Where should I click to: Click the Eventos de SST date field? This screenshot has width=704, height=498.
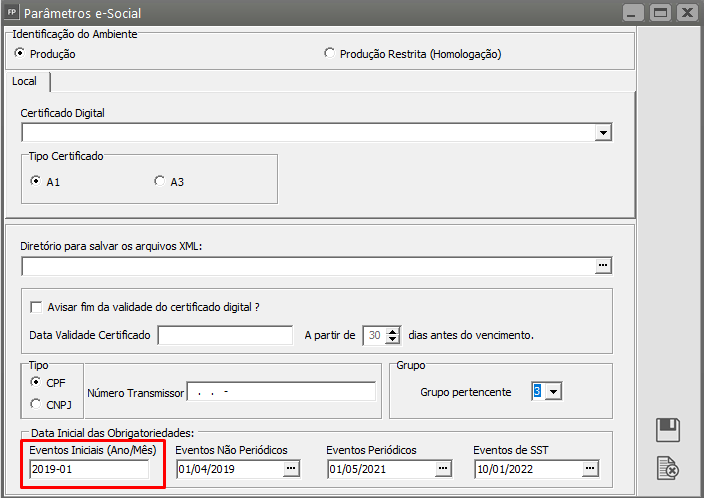[x=528, y=469]
